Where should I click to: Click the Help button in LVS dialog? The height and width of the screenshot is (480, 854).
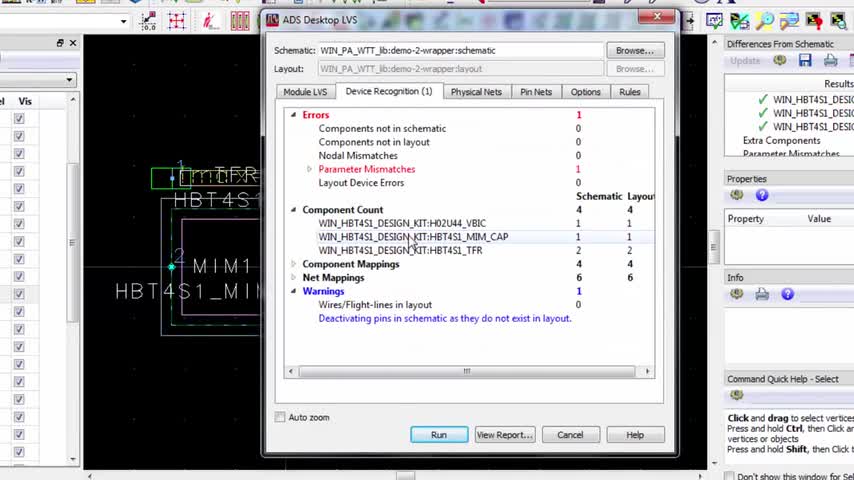pyautogui.click(x=635, y=435)
